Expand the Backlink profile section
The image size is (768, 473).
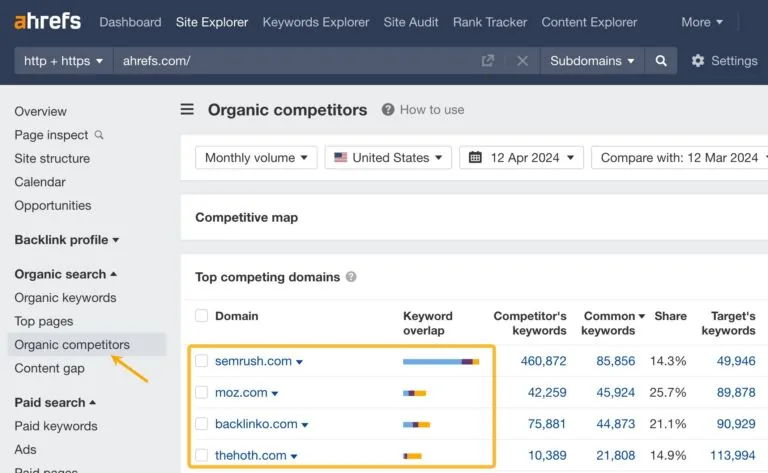(67, 239)
